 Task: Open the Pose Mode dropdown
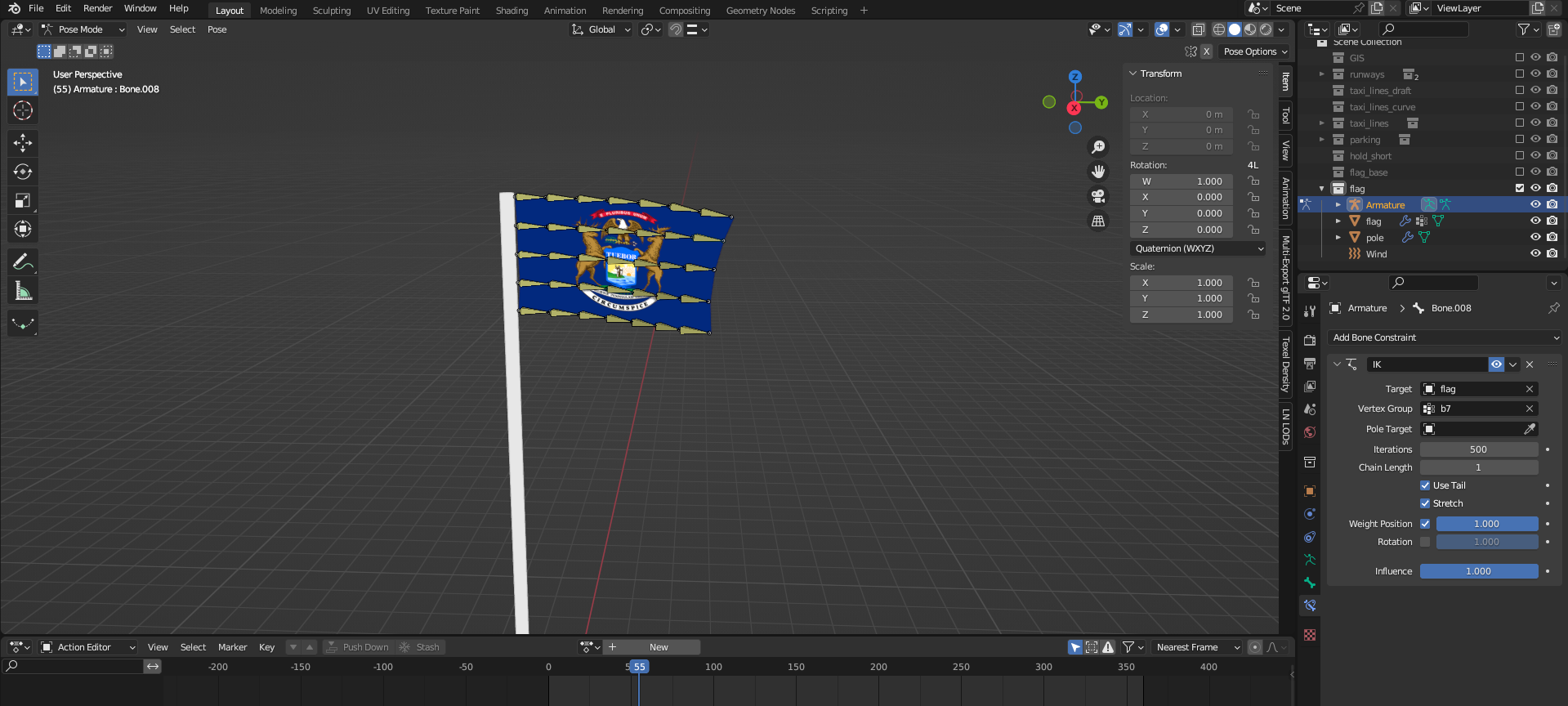[x=83, y=29]
